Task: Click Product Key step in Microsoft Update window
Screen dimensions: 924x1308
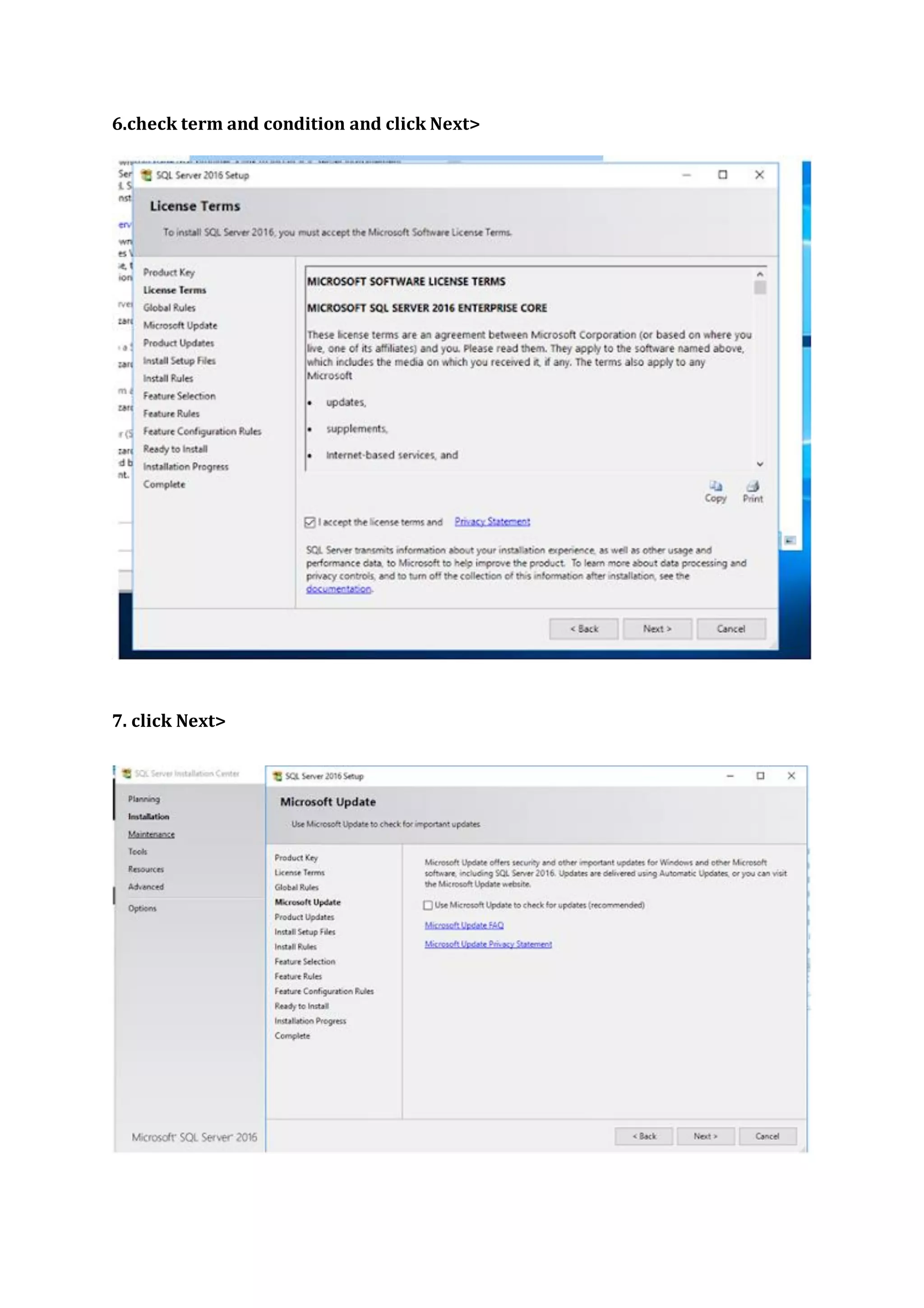Action: click(x=296, y=858)
